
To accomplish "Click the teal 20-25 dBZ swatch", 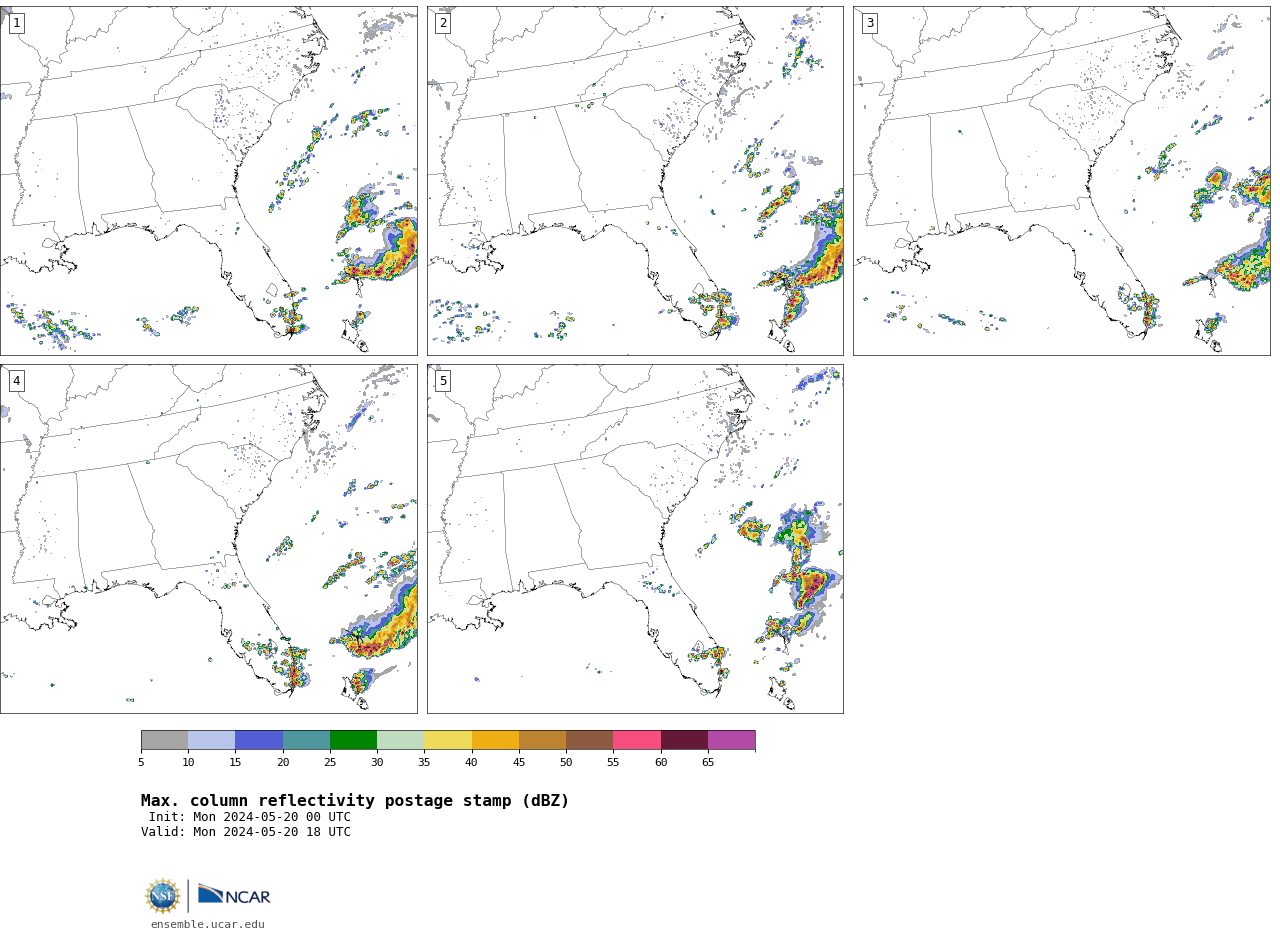I will (x=306, y=740).
